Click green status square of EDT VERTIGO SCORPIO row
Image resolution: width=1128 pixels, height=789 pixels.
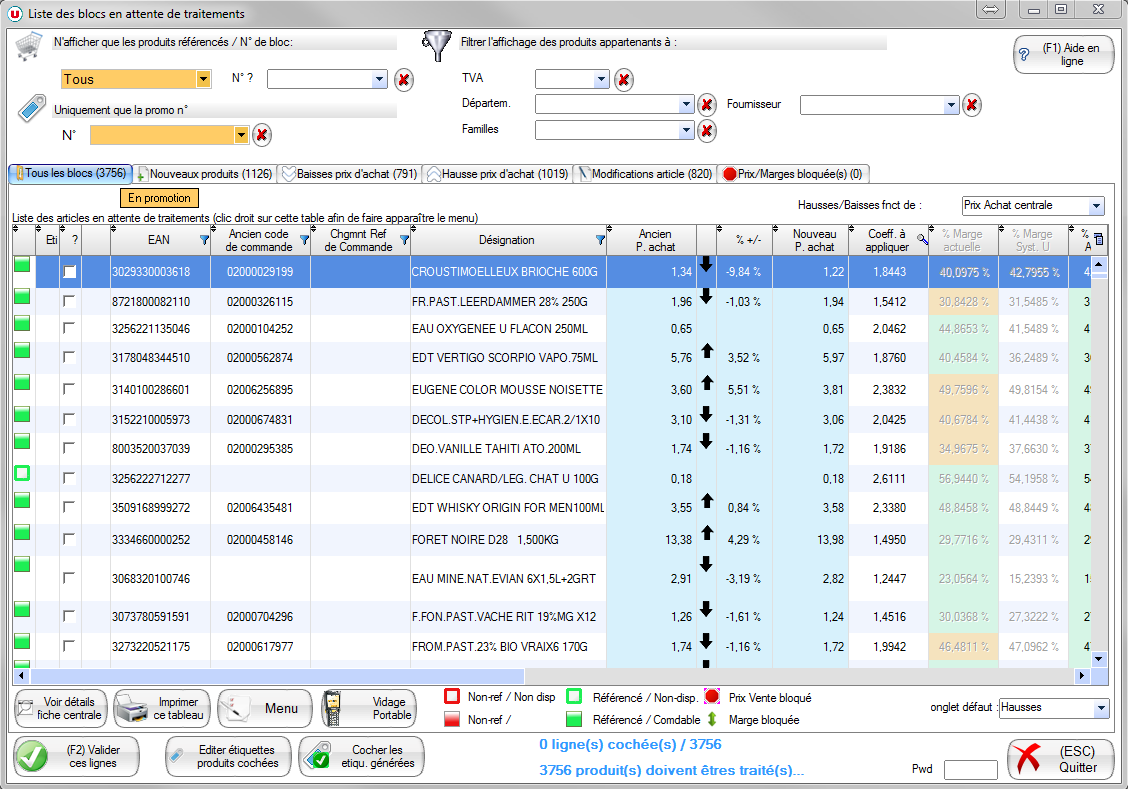click(x=22, y=350)
